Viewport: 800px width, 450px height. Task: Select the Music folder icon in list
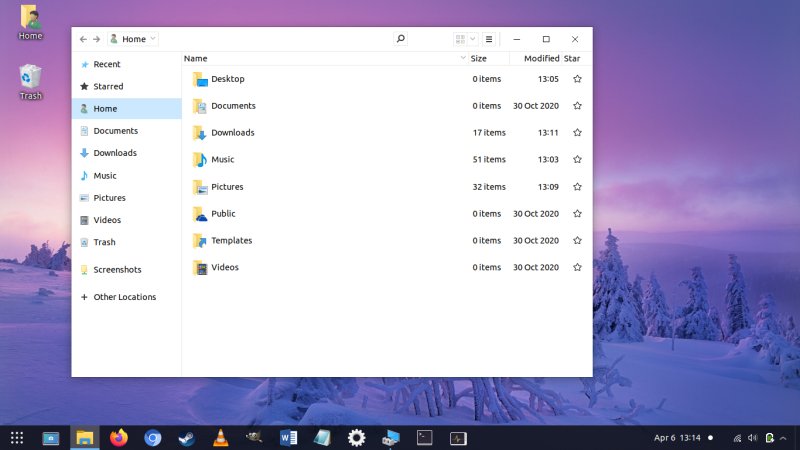200,159
